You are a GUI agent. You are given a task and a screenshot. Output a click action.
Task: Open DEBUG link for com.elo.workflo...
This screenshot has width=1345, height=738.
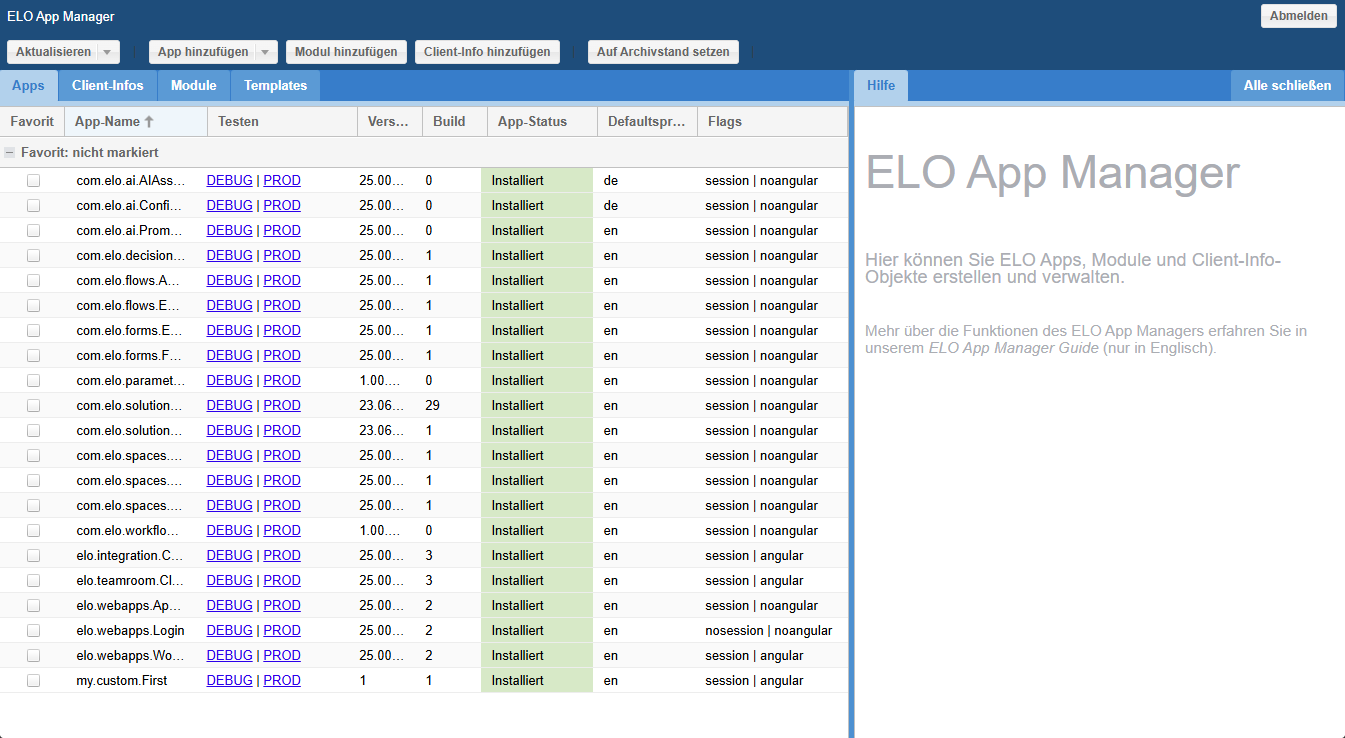pos(229,531)
